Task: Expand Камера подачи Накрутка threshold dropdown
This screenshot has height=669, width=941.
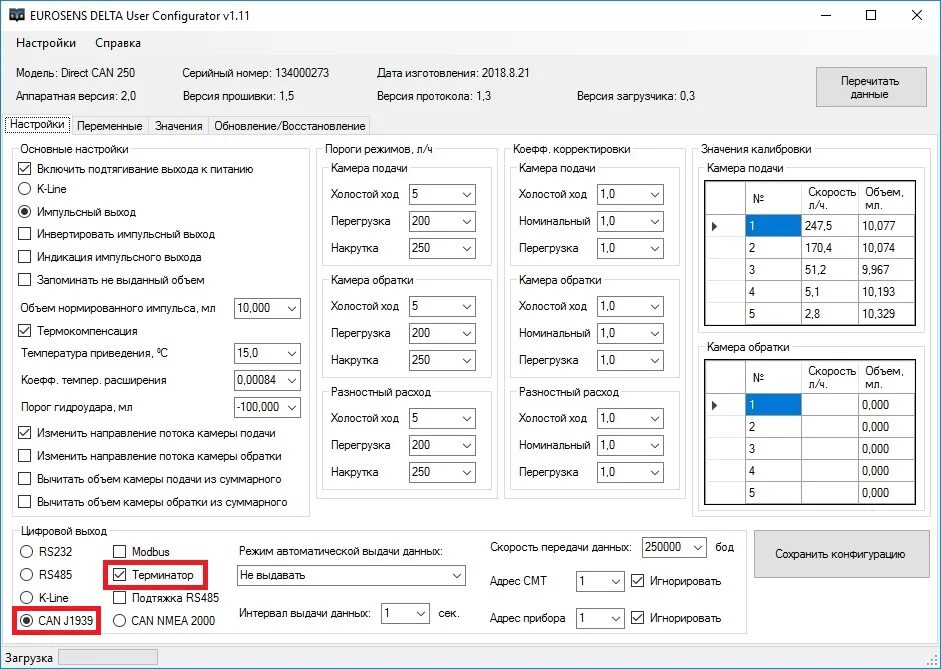Action: point(467,248)
